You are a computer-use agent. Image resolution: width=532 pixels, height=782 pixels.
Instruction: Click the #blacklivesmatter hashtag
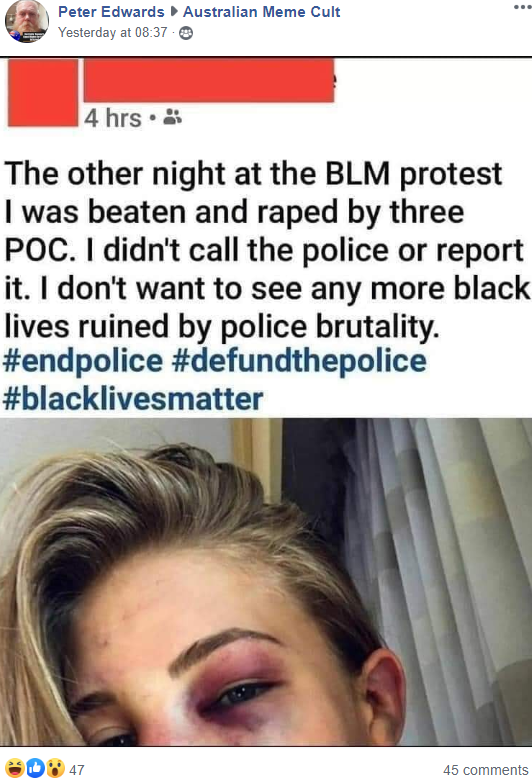coord(133,399)
